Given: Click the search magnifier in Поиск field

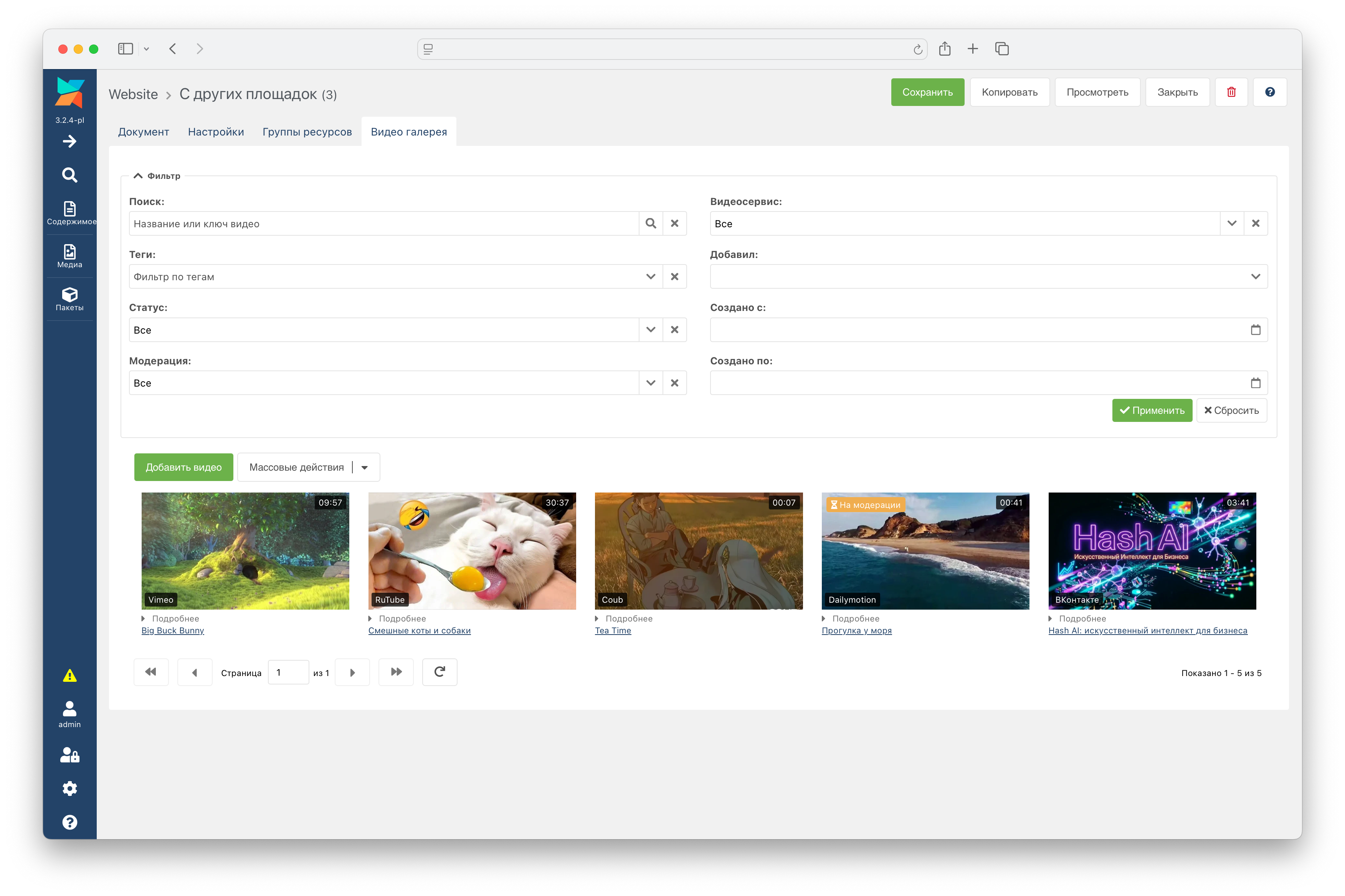Looking at the screenshot, I should (650, 223).
